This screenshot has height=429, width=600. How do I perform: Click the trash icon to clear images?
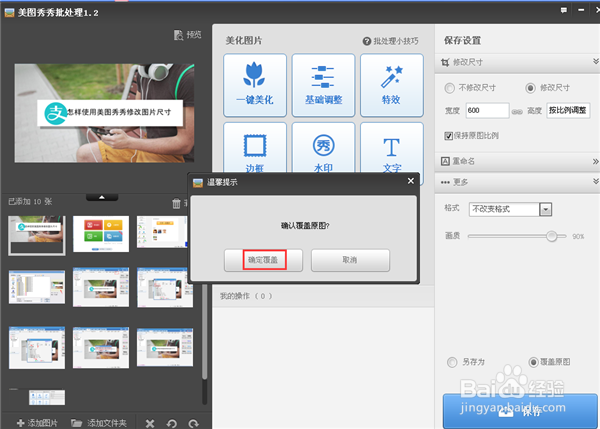(x=176, y=203)
